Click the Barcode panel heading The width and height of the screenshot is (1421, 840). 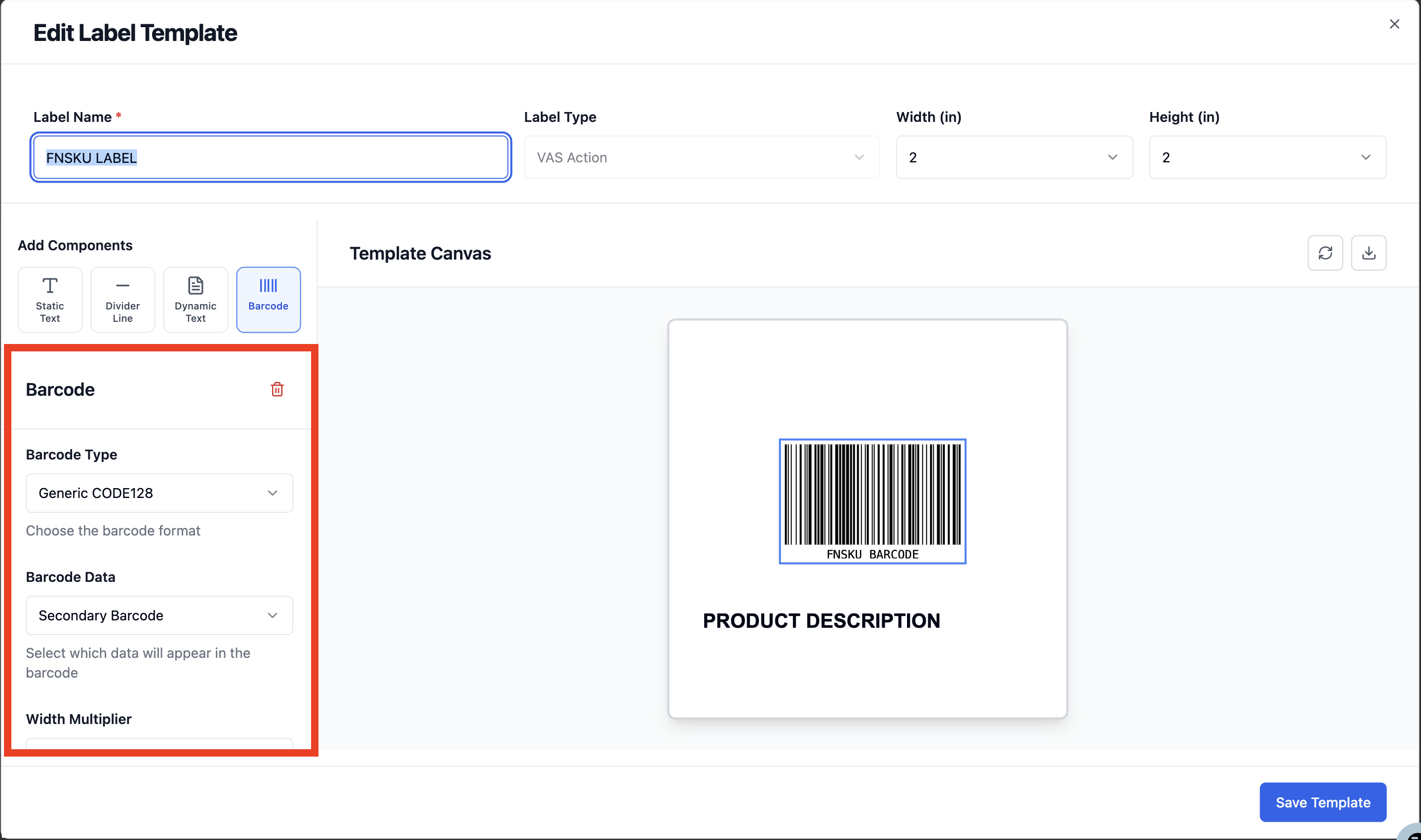(x=60, y=389)
